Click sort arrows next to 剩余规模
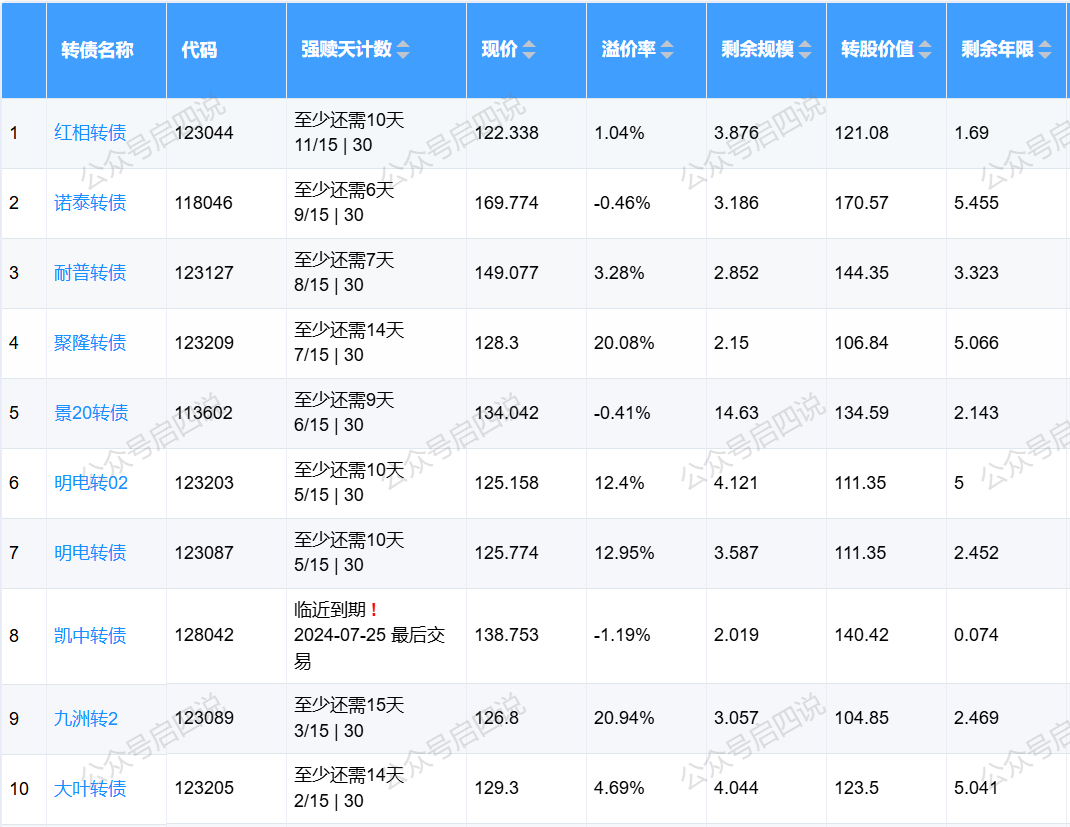Viewport: 1070px width, 827px height. 805,50
